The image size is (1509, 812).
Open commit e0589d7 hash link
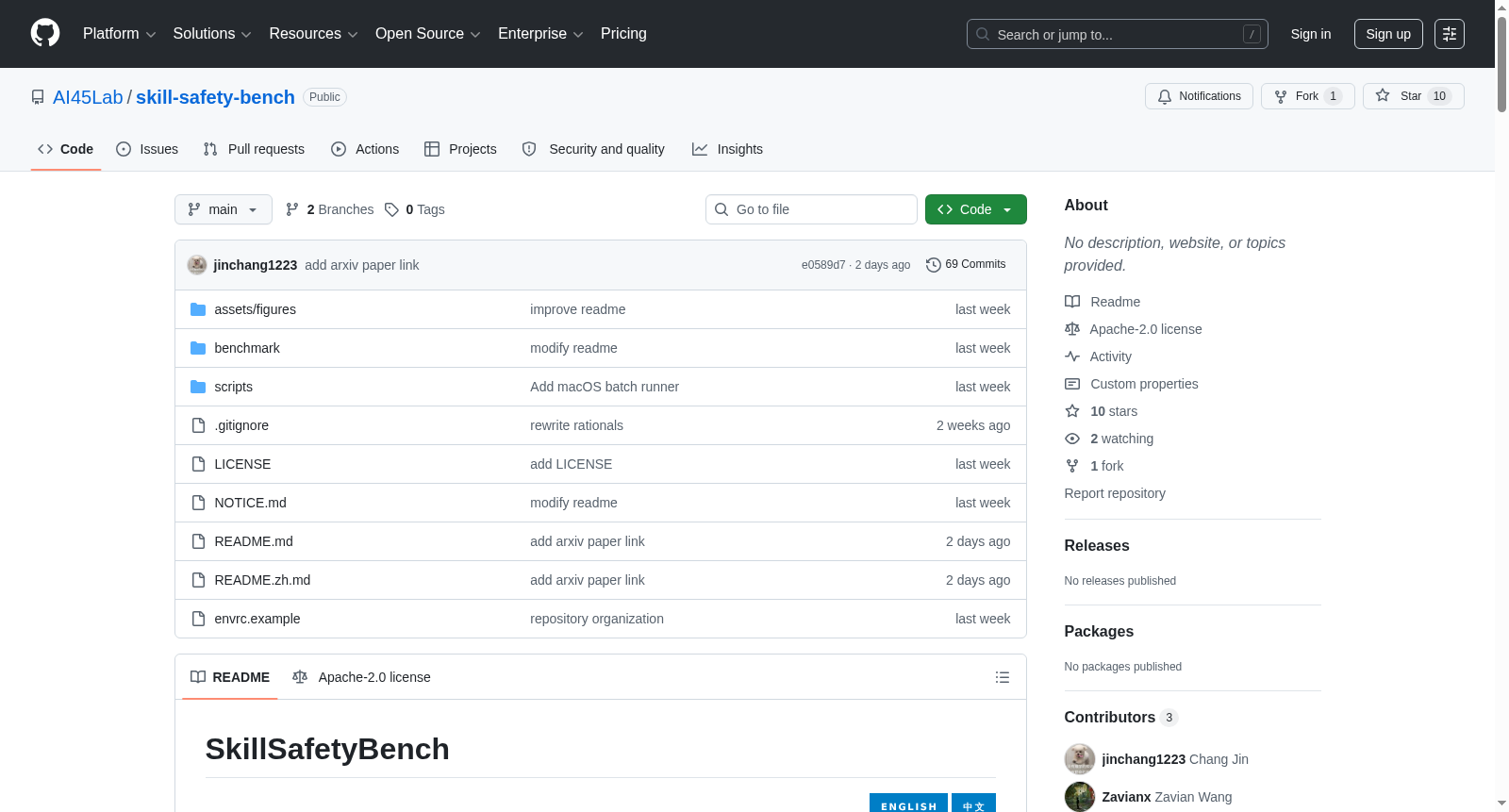[823, 265]
